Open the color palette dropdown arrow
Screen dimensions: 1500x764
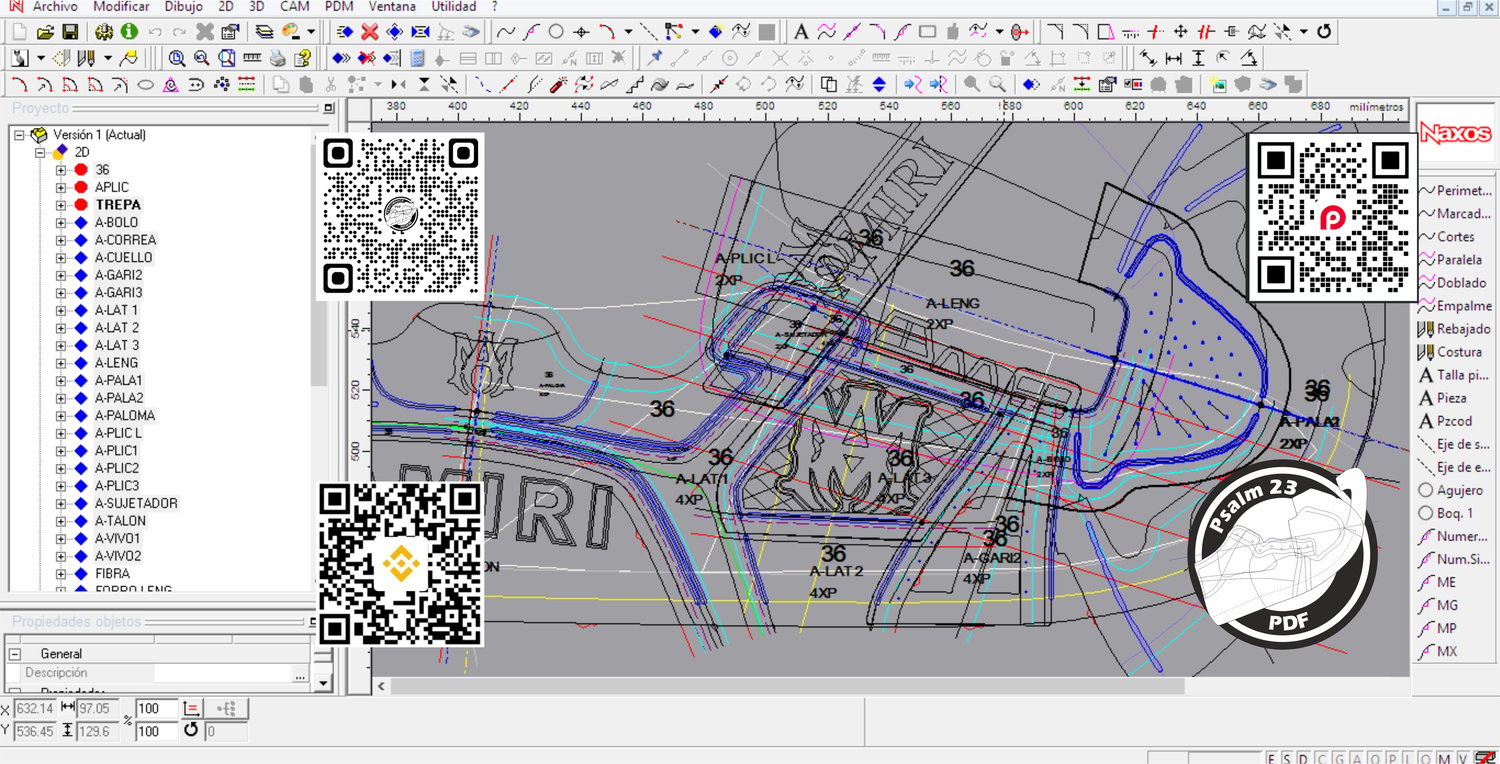tap(311, 32)
